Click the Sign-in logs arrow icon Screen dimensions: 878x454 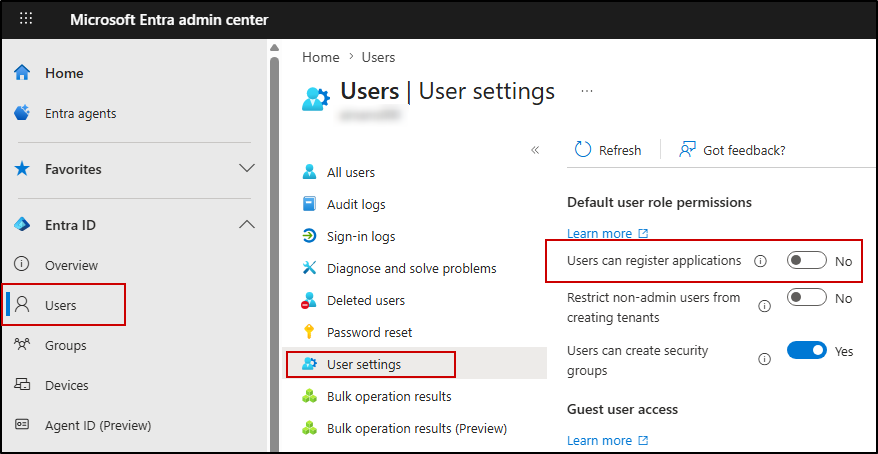309,236
